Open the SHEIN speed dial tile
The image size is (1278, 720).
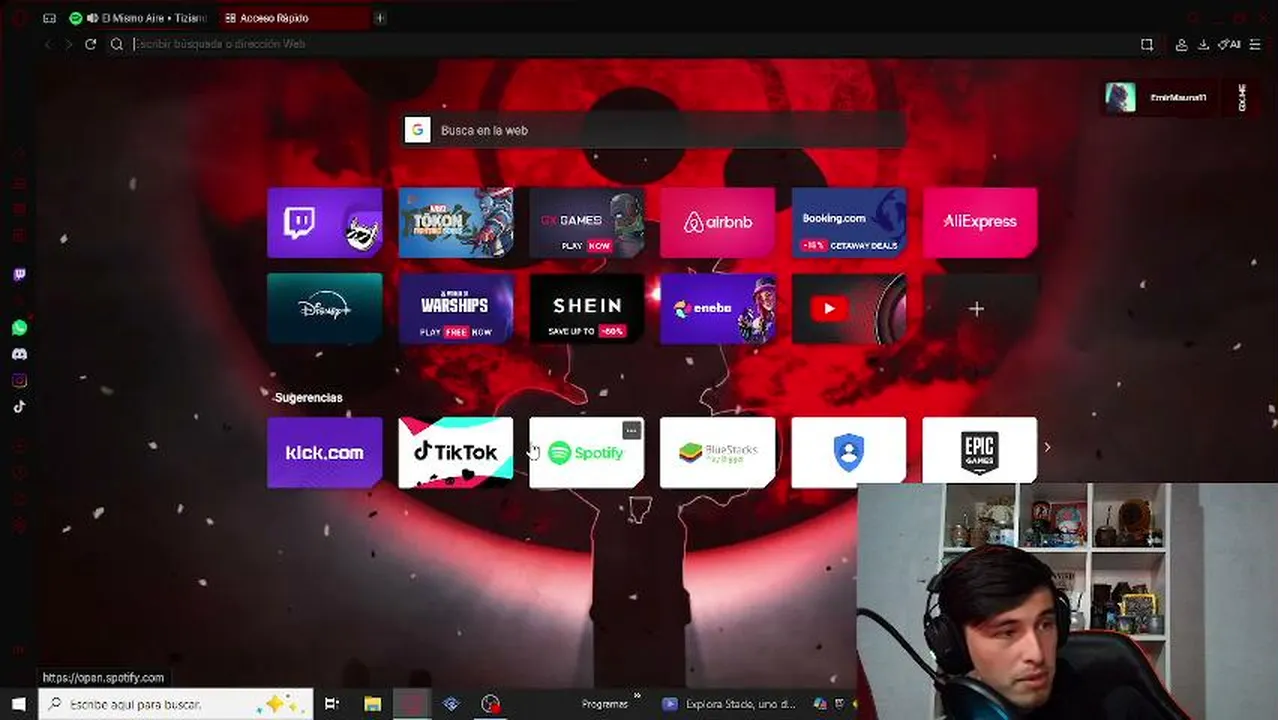pos(587,309)
